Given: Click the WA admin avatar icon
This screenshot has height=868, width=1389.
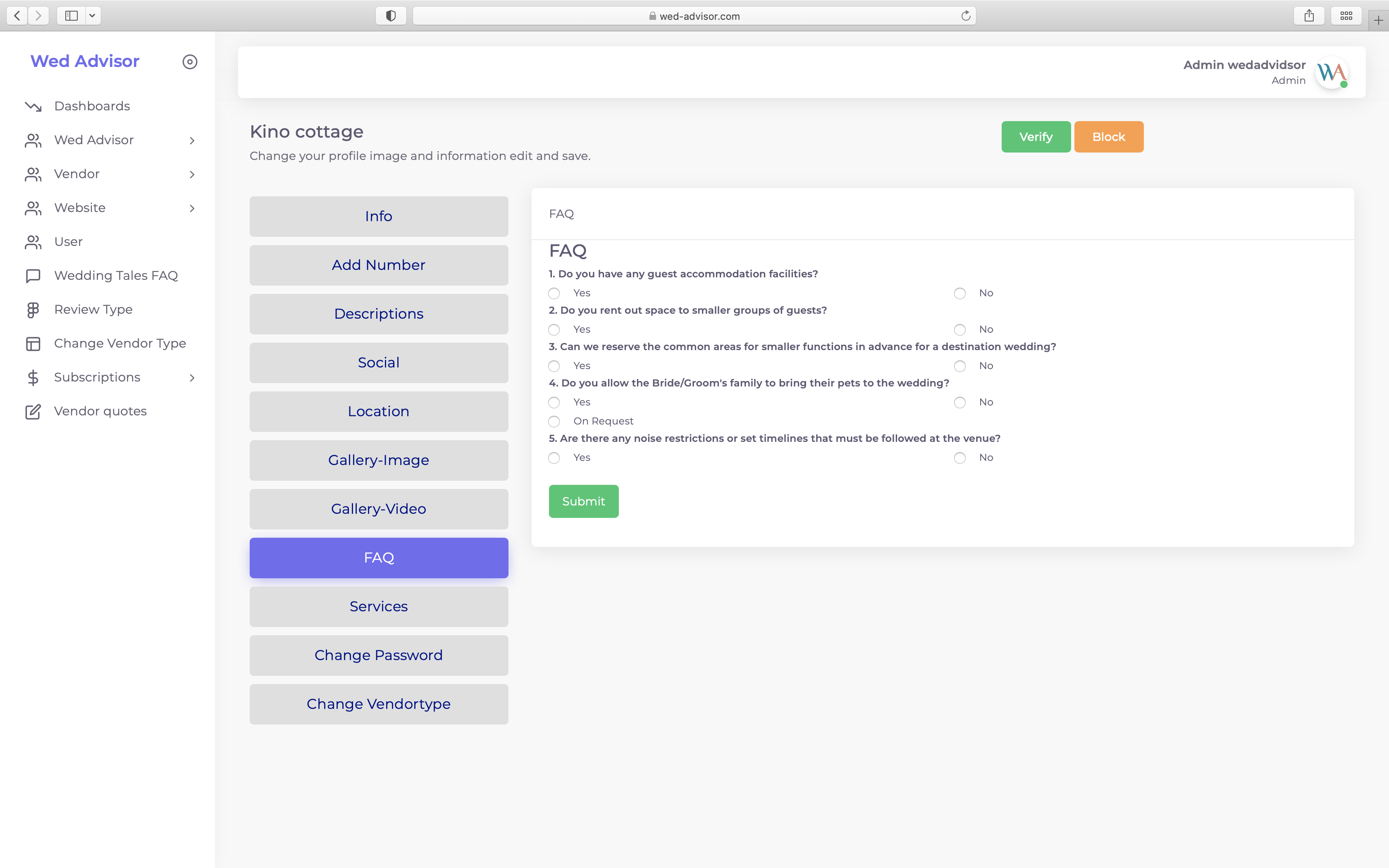Looking at the screenshot, I should click(1332, 73).
